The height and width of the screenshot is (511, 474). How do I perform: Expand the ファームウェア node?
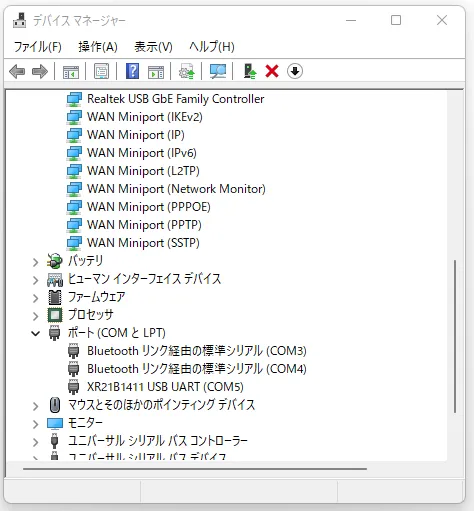point(35,298)
